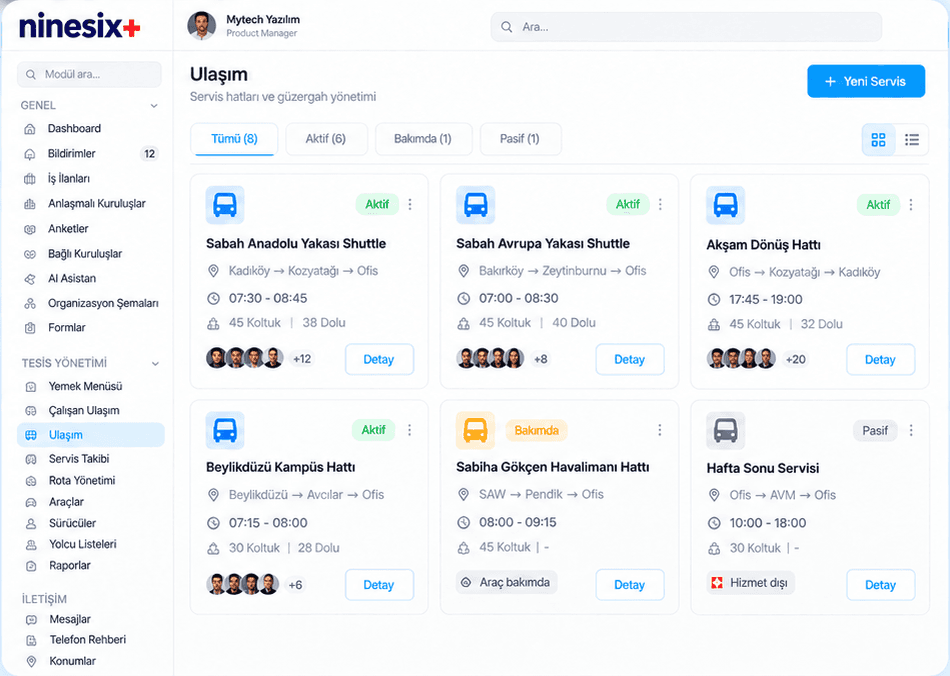
Task: Open Detay for Hafta Sonu Servisi
Action: [x=880, y=585]
